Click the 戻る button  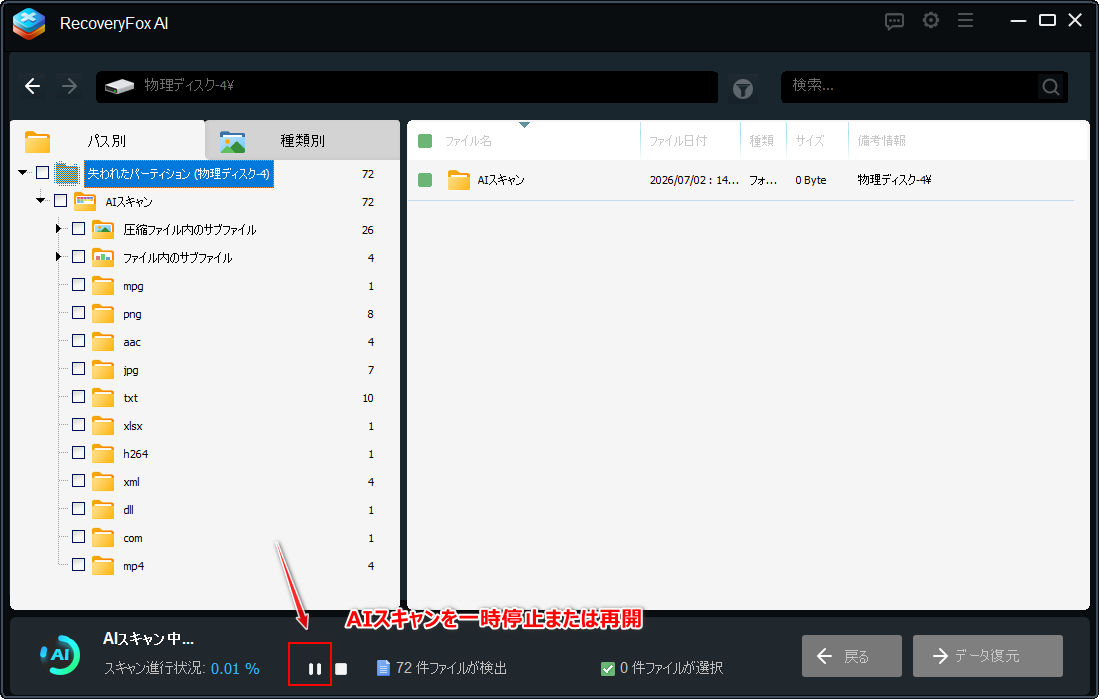point(852,656)
